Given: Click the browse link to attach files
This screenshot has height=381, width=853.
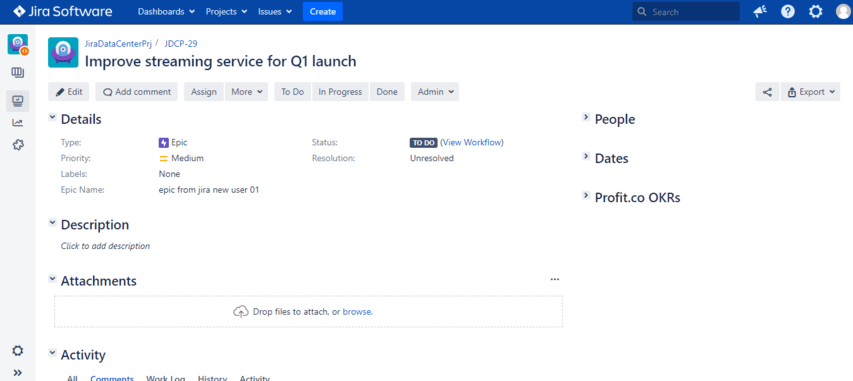Looking at the screenshot, I should 357,312.
